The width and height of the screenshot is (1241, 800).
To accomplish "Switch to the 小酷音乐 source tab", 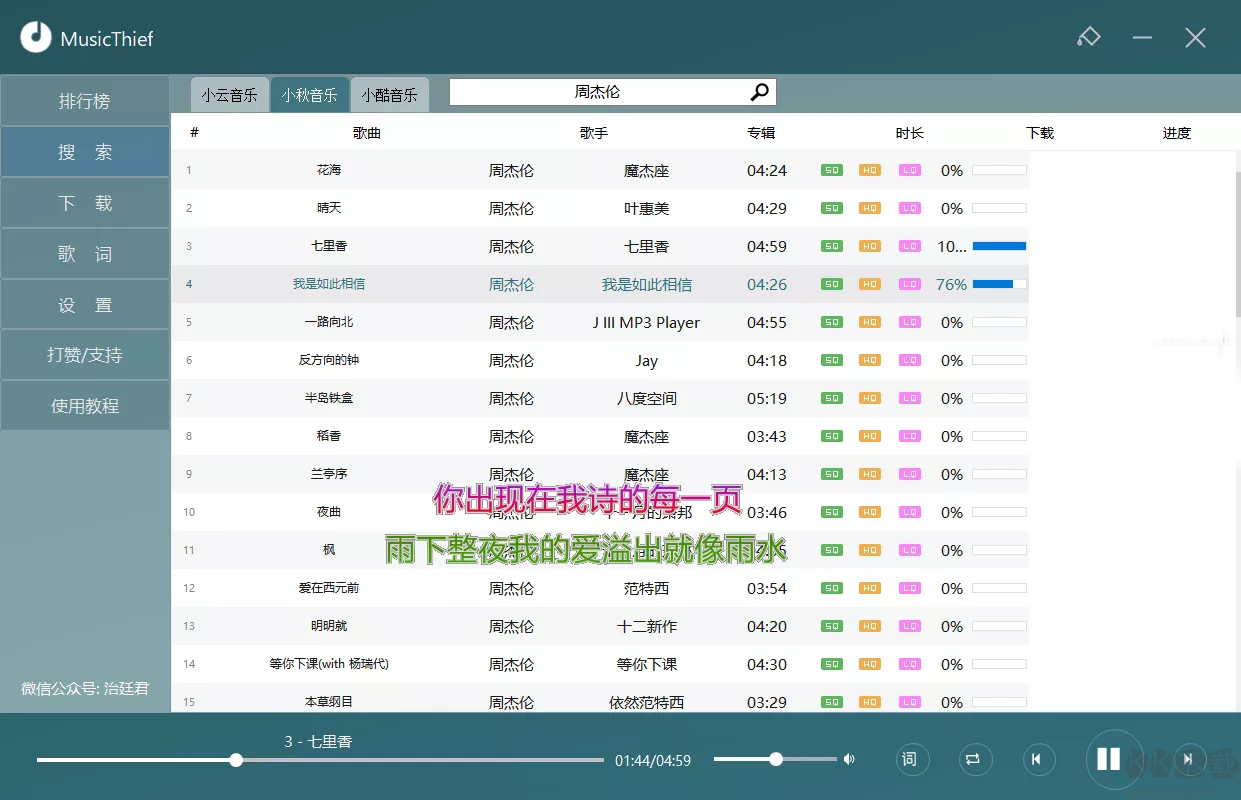I will [390, 93].
